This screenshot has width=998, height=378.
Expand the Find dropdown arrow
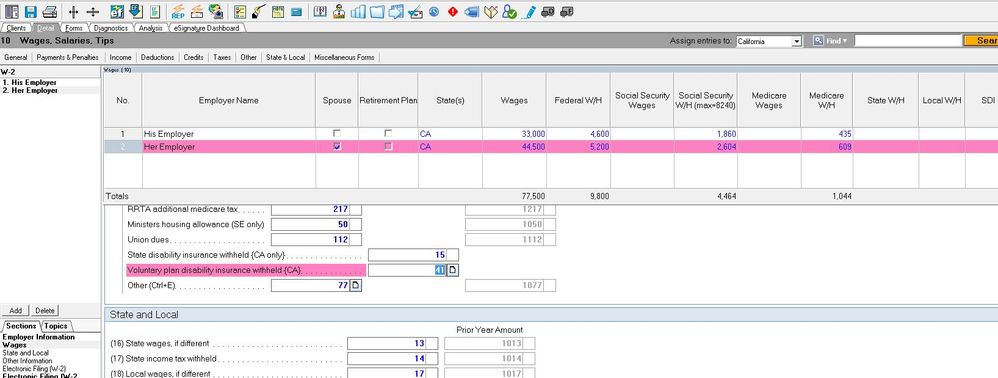tap(845, 41)
